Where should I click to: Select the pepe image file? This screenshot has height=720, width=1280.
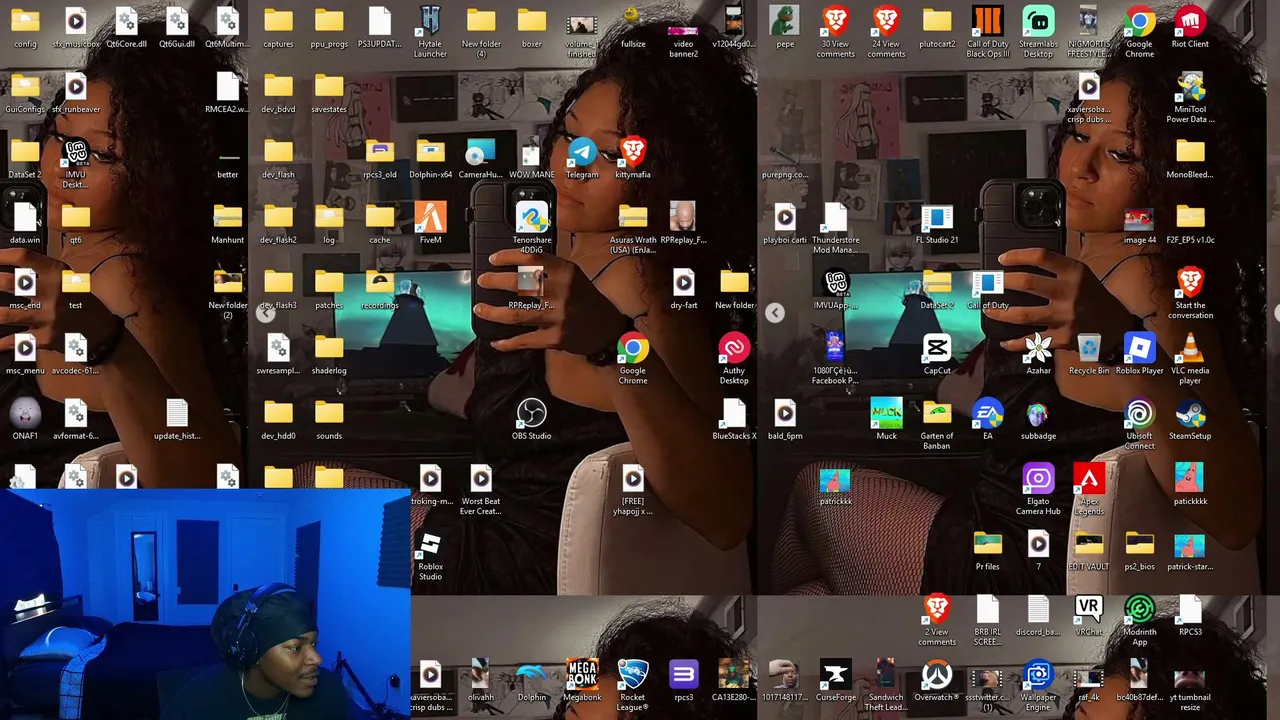click(x=785, y=27)
